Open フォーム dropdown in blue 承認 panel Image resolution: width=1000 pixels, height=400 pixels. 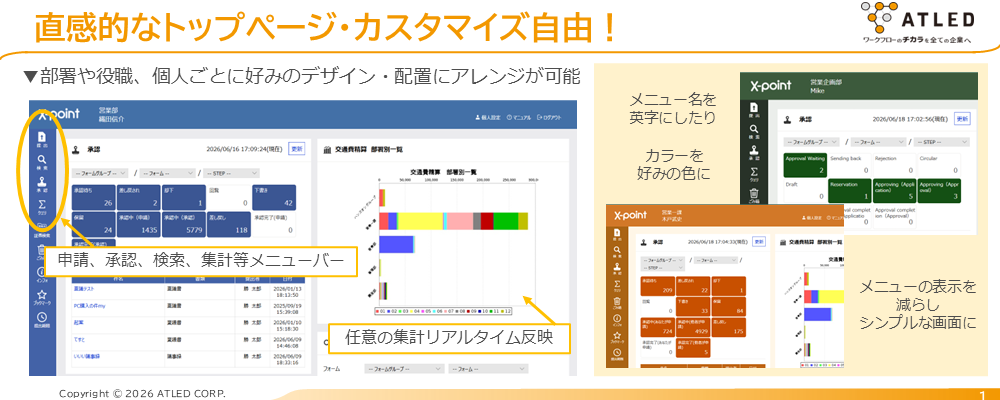[x=167, y=173]
